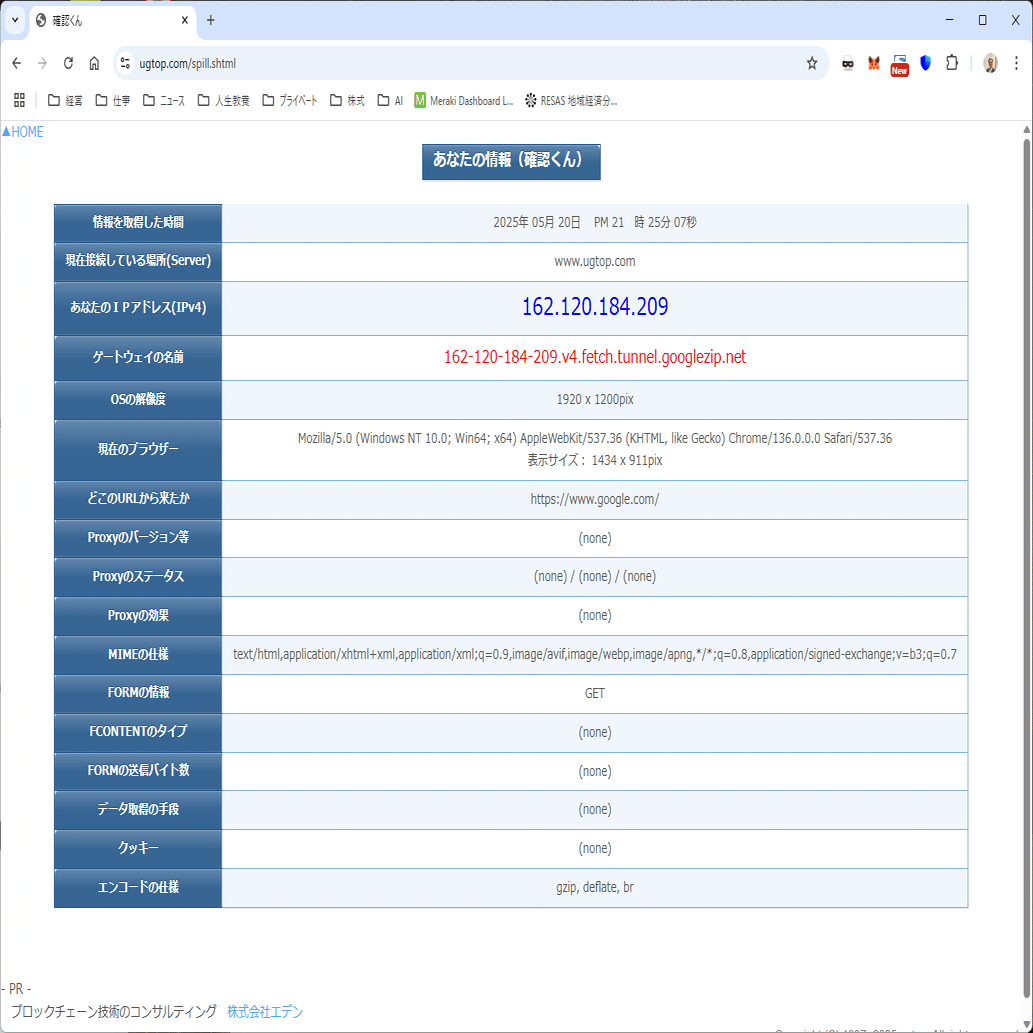Click the 表示サイズ: 1434 x 911pix text
The width and height of the screenshot is (1033, 1033).
pos(595,460)
